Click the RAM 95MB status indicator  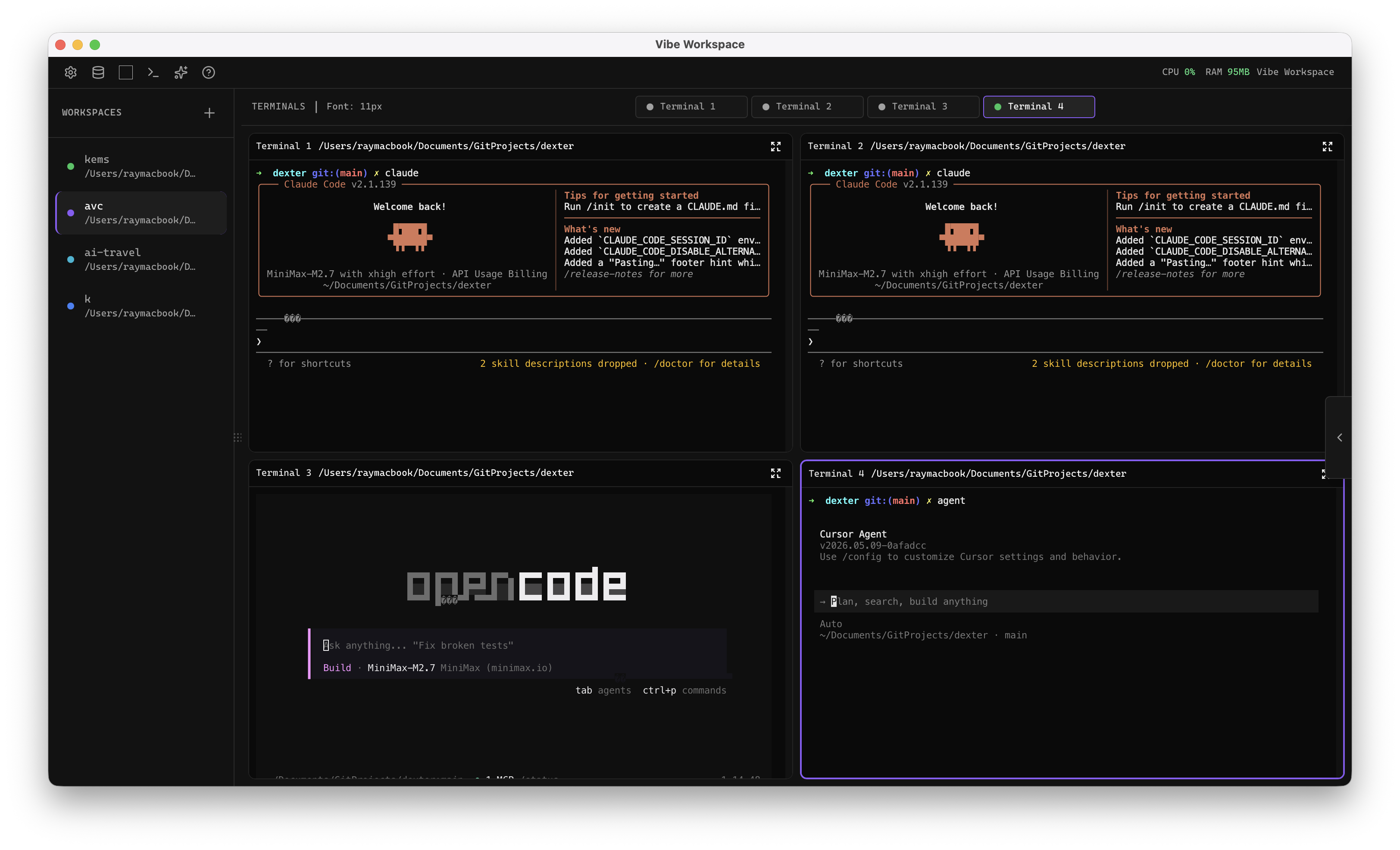[1227, 72]
